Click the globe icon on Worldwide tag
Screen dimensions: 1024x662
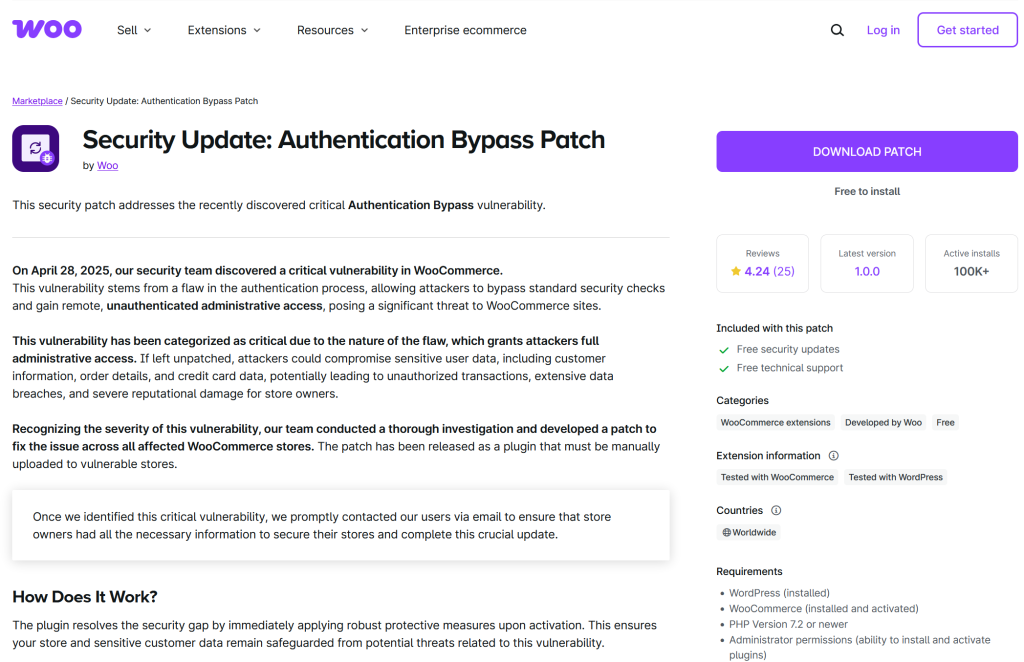pos(727,531)
